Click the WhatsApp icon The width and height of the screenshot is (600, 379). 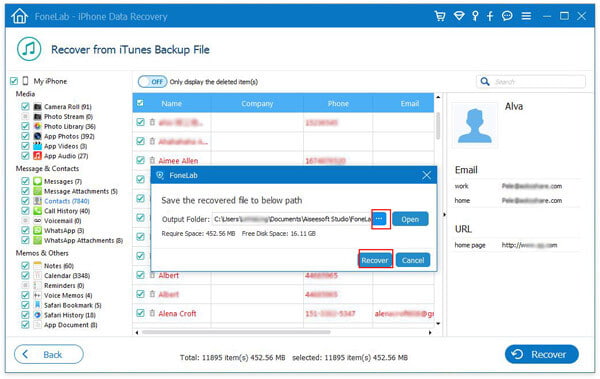(x=38, y=230)
